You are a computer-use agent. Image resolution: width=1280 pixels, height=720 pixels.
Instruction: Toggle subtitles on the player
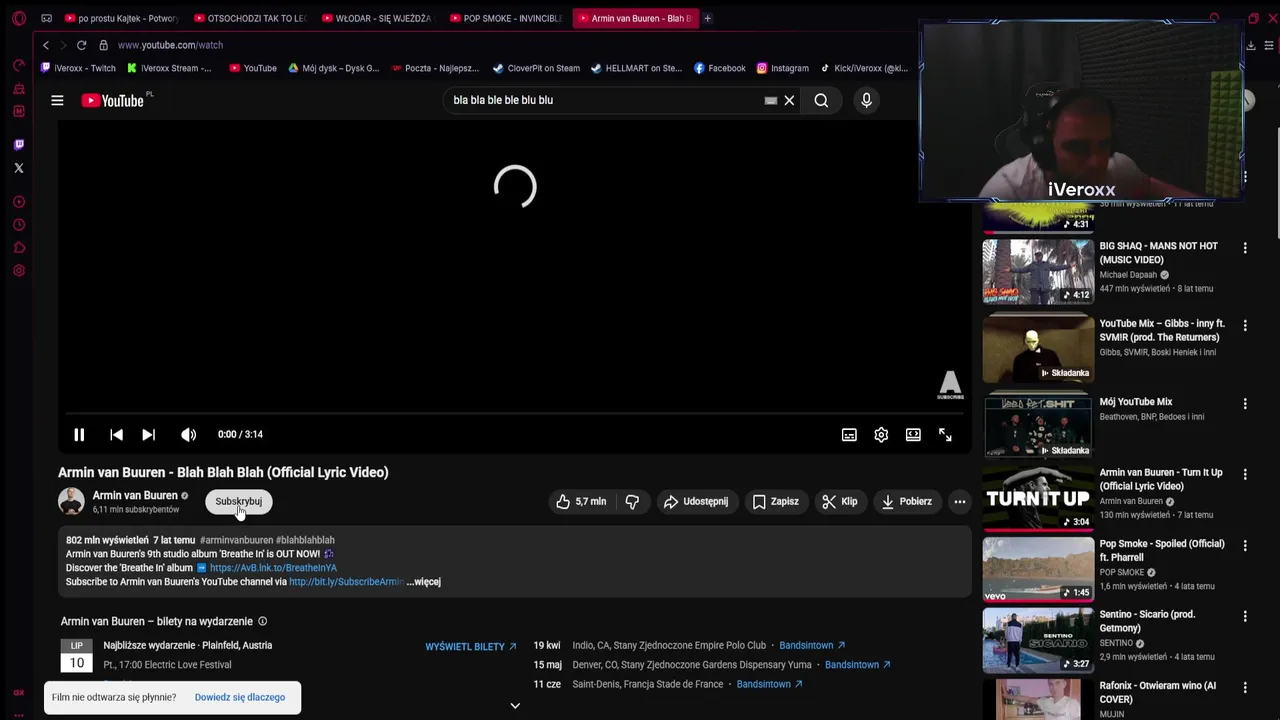coord(849,434)
